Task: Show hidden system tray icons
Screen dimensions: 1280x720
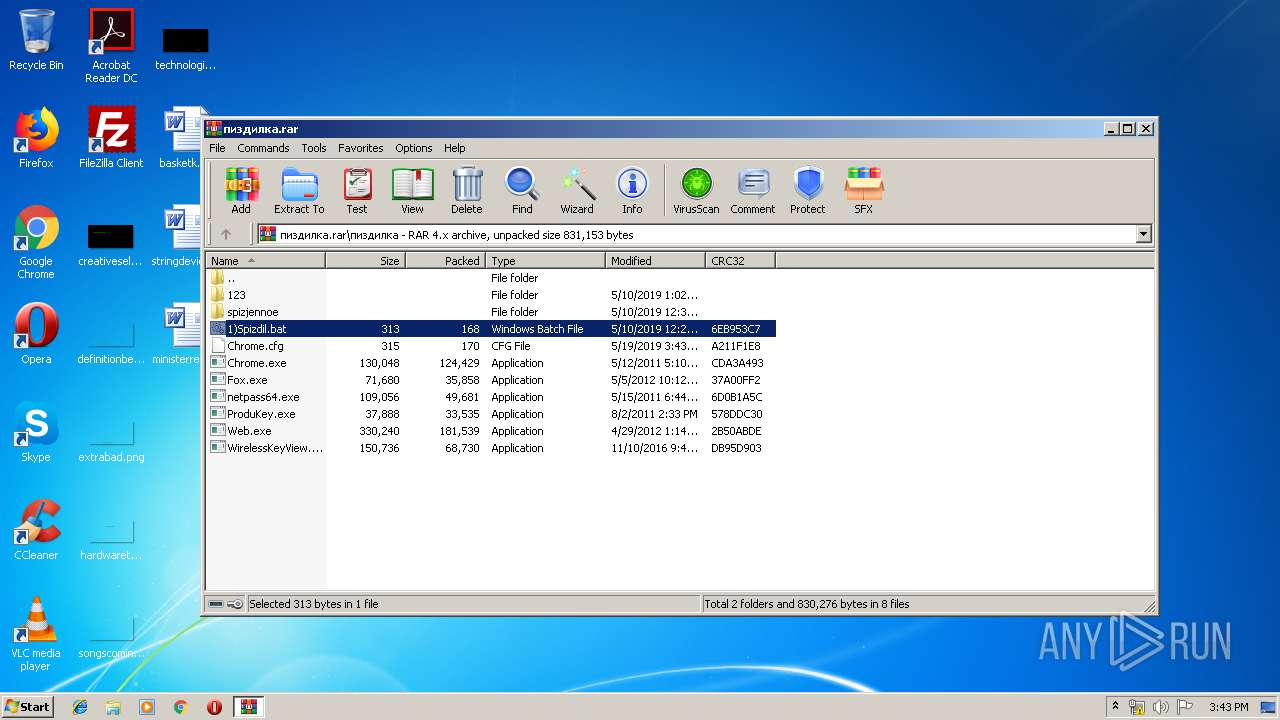Action: tap(1116, 707)
